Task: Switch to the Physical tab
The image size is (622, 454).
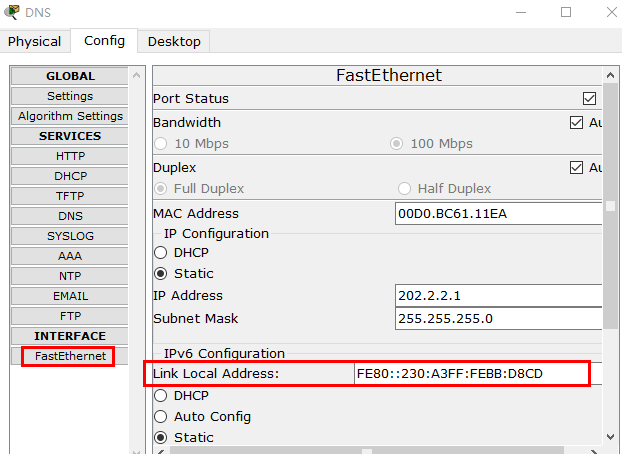Action: coord(34,42)
